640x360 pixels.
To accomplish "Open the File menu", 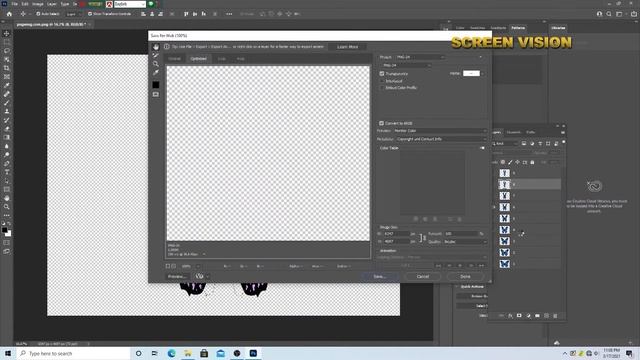I will click(x=14, y=4).
